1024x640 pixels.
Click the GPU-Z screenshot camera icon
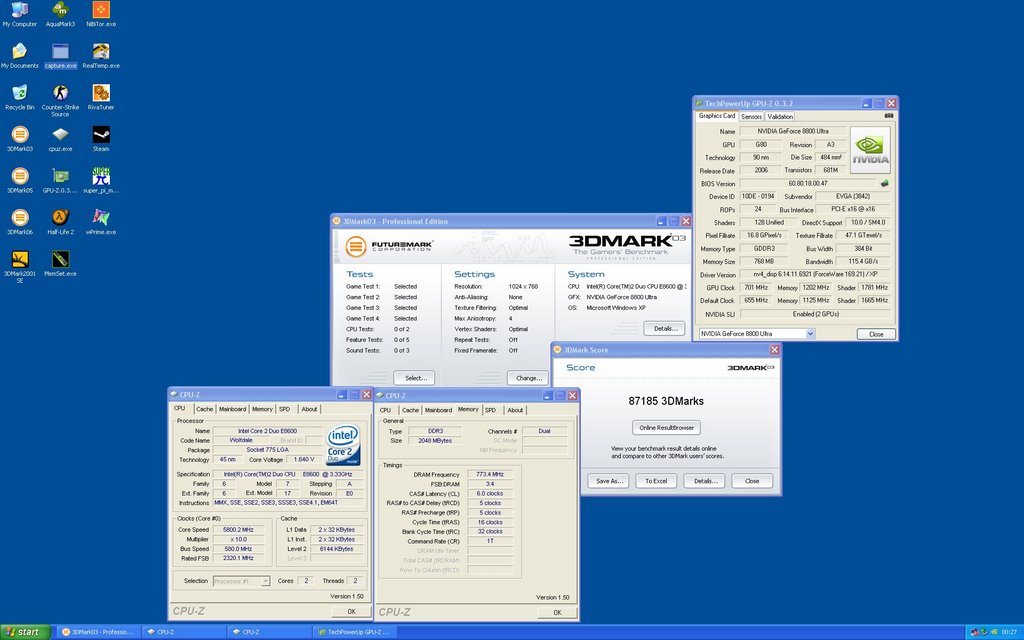click(x=888, y=116)
